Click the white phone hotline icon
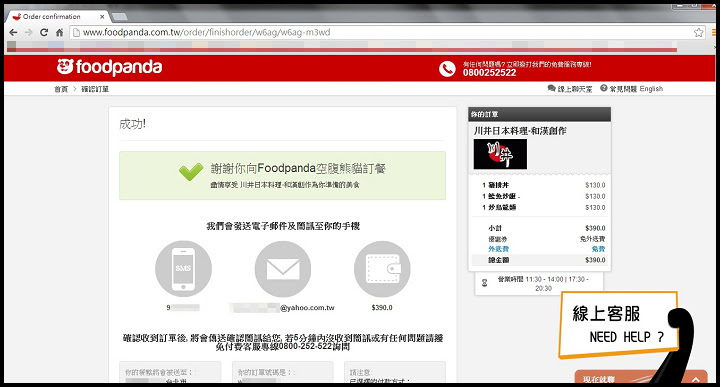 [x=447, y=68]
